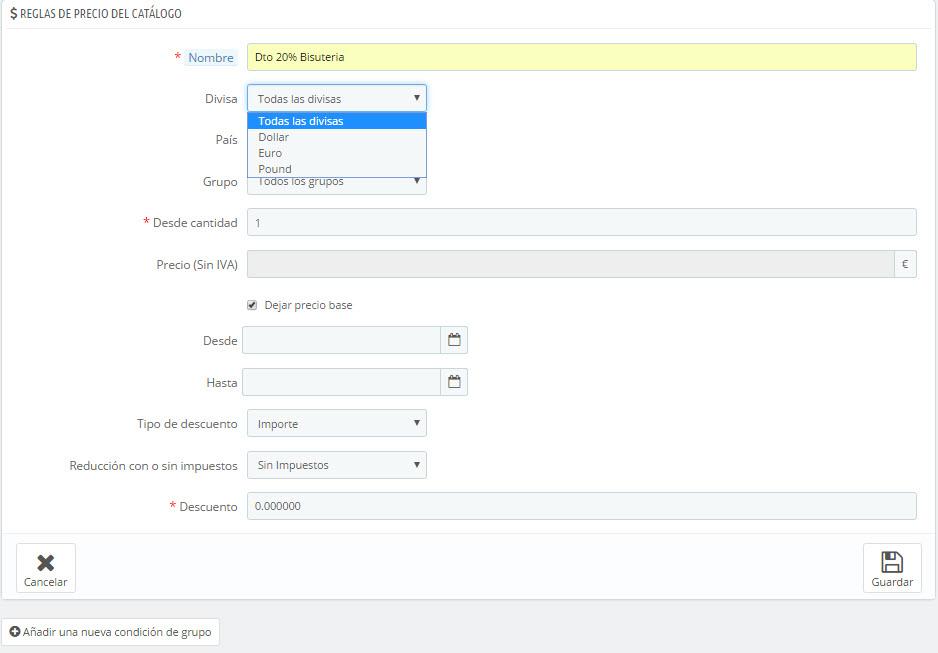Viewport: 938px width, 653px height.
Task: Open the Desde date calendar picker
Action: (x=454, y=340)
